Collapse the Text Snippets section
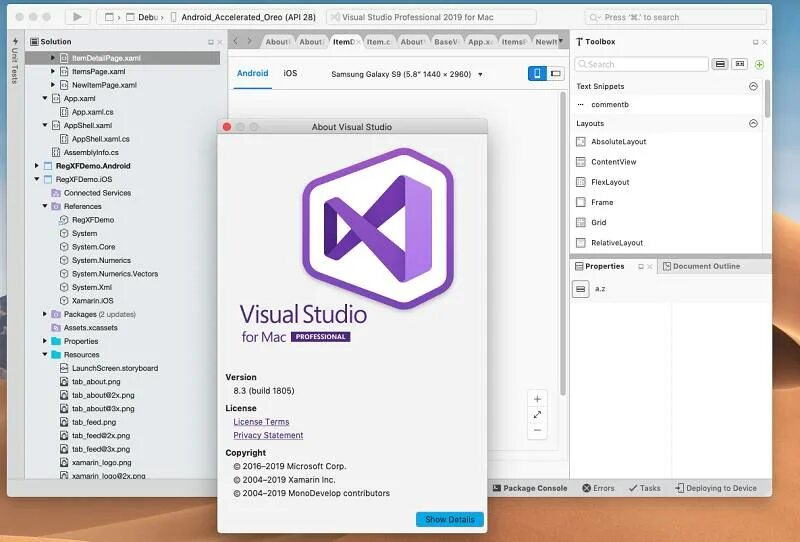Image resolution: width=800 pixels, height=542 pixels. [x=753, y=86]
